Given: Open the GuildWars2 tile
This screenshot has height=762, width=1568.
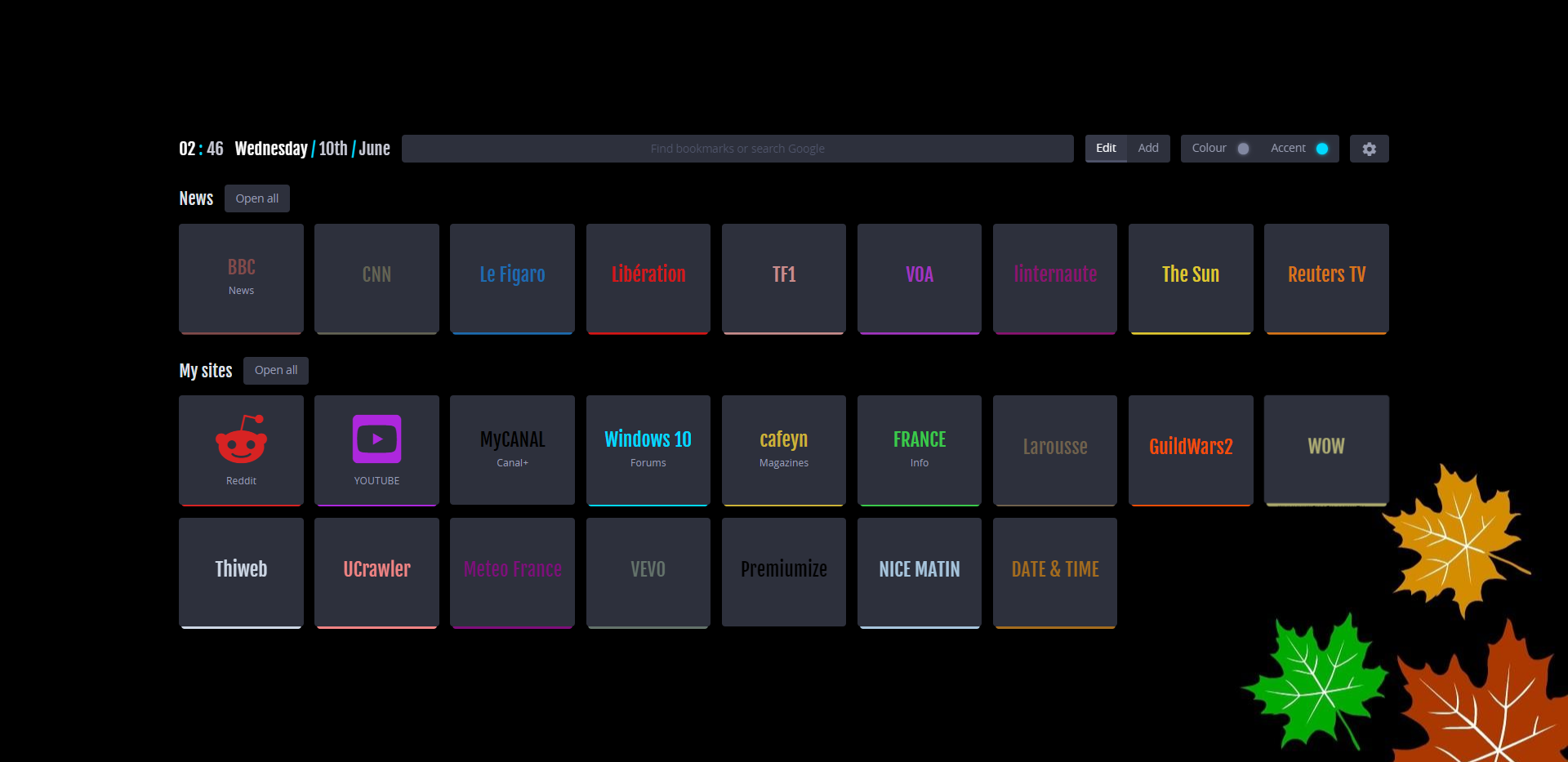Looking at the screenshot, I should [1191, 451].
